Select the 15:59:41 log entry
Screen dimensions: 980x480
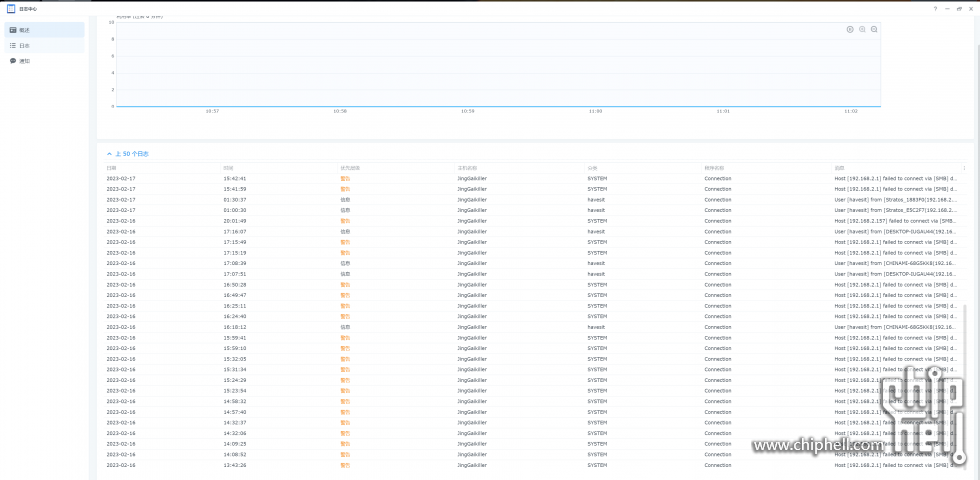tap(534, 338)
